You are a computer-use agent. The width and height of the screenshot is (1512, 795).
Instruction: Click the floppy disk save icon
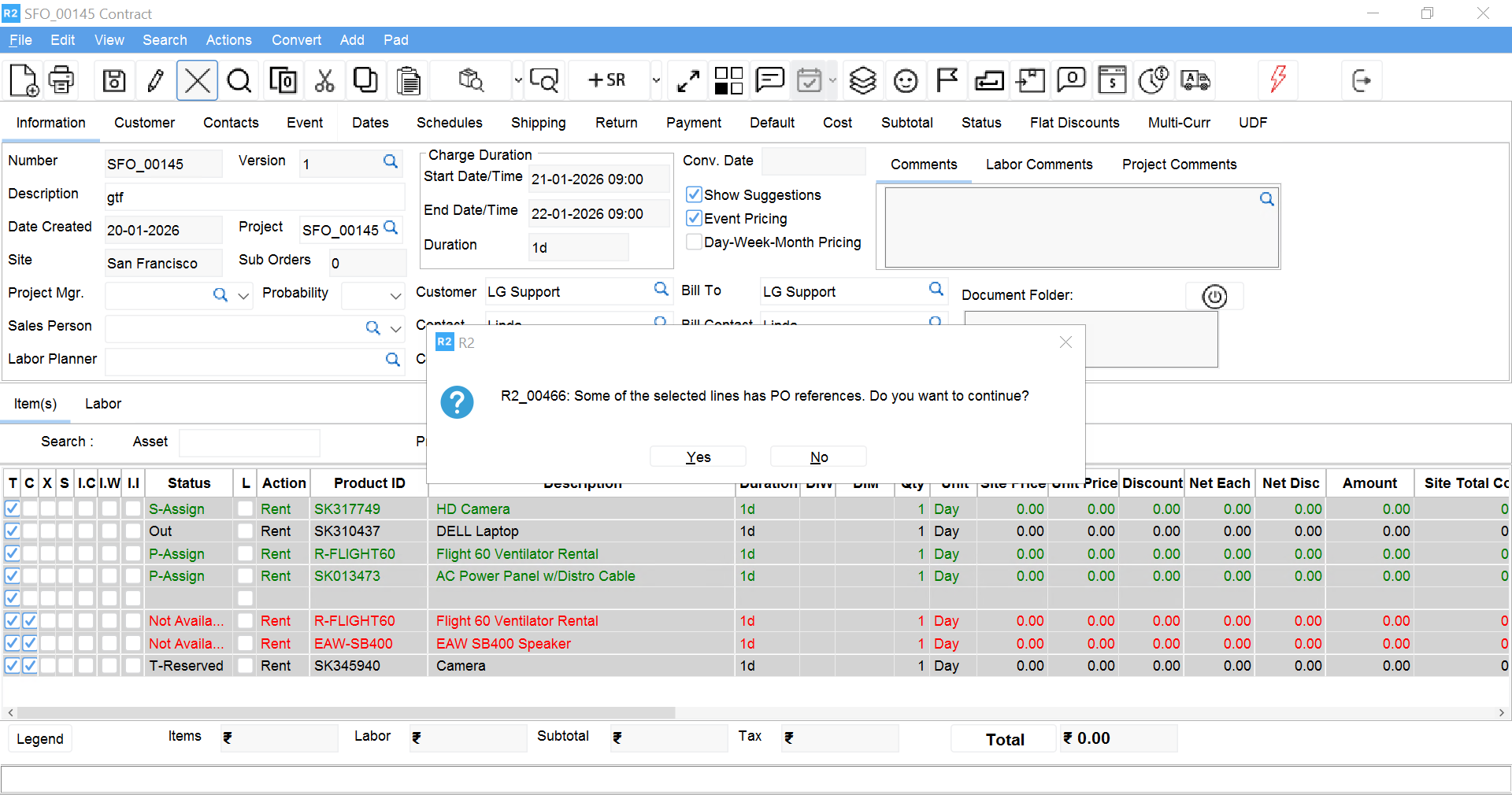[114, 80]
